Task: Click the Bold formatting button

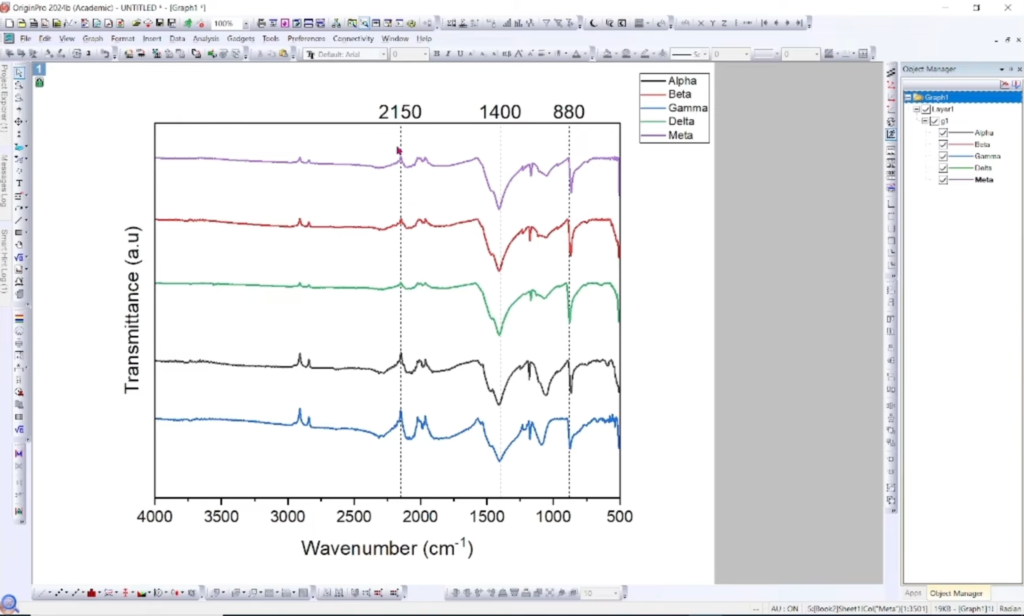Action: click(x=436, y=54)
